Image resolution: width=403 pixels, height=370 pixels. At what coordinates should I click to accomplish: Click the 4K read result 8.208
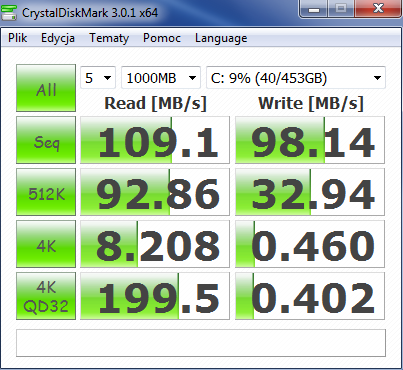pyautogui.click(x=155, y=244)
